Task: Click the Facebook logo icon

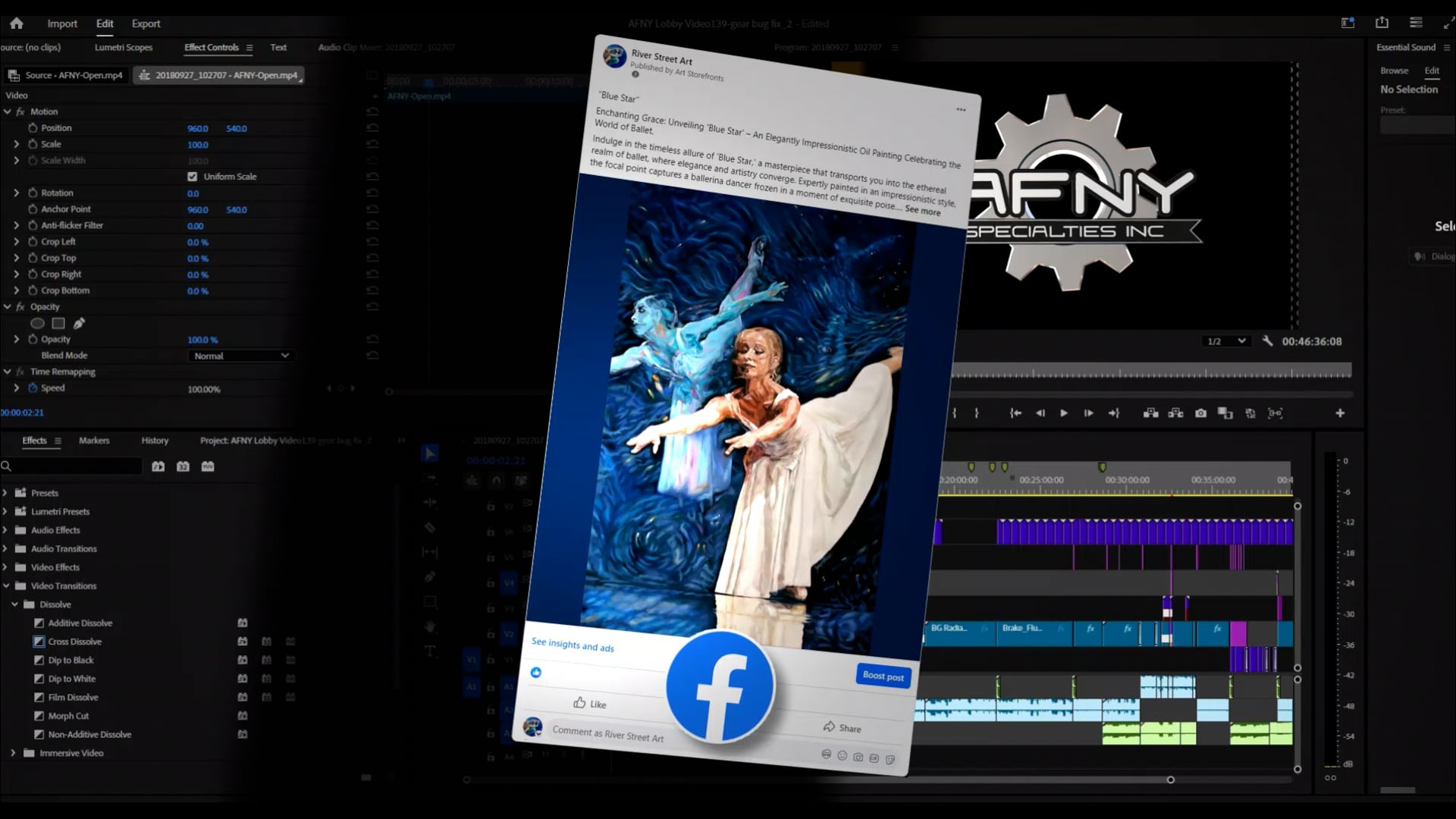Action: pyautogui.click(x=720, y=686)
